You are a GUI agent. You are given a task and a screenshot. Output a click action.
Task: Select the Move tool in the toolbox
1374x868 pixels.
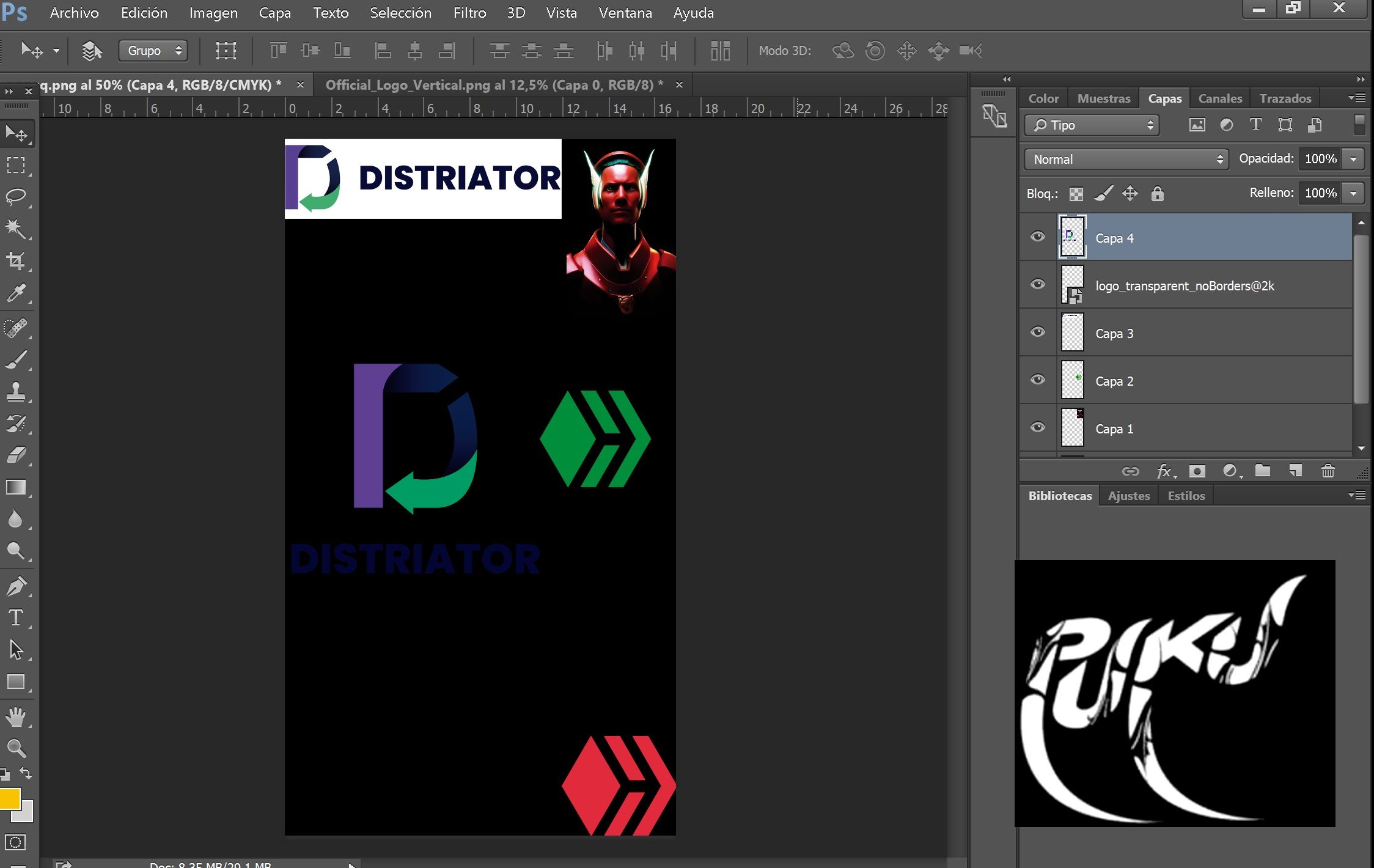click(x=16, y=133)
